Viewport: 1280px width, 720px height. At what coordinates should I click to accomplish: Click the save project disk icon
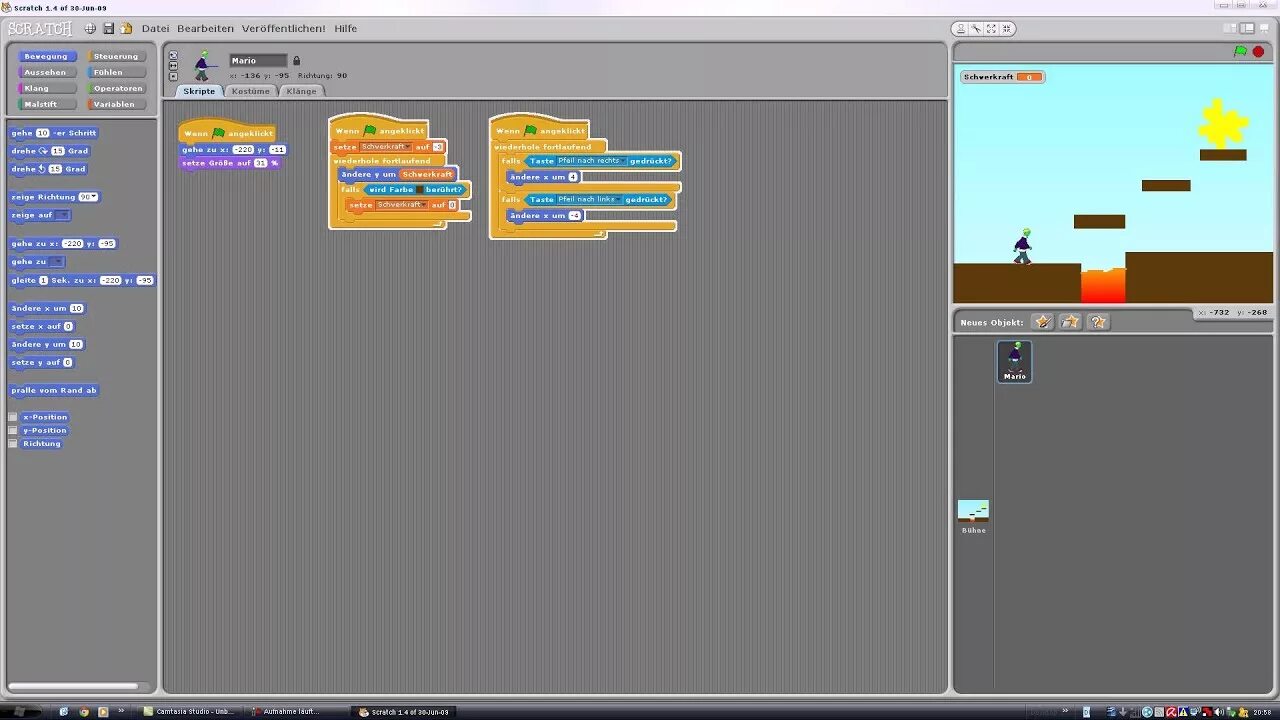[x=108, y=28]
